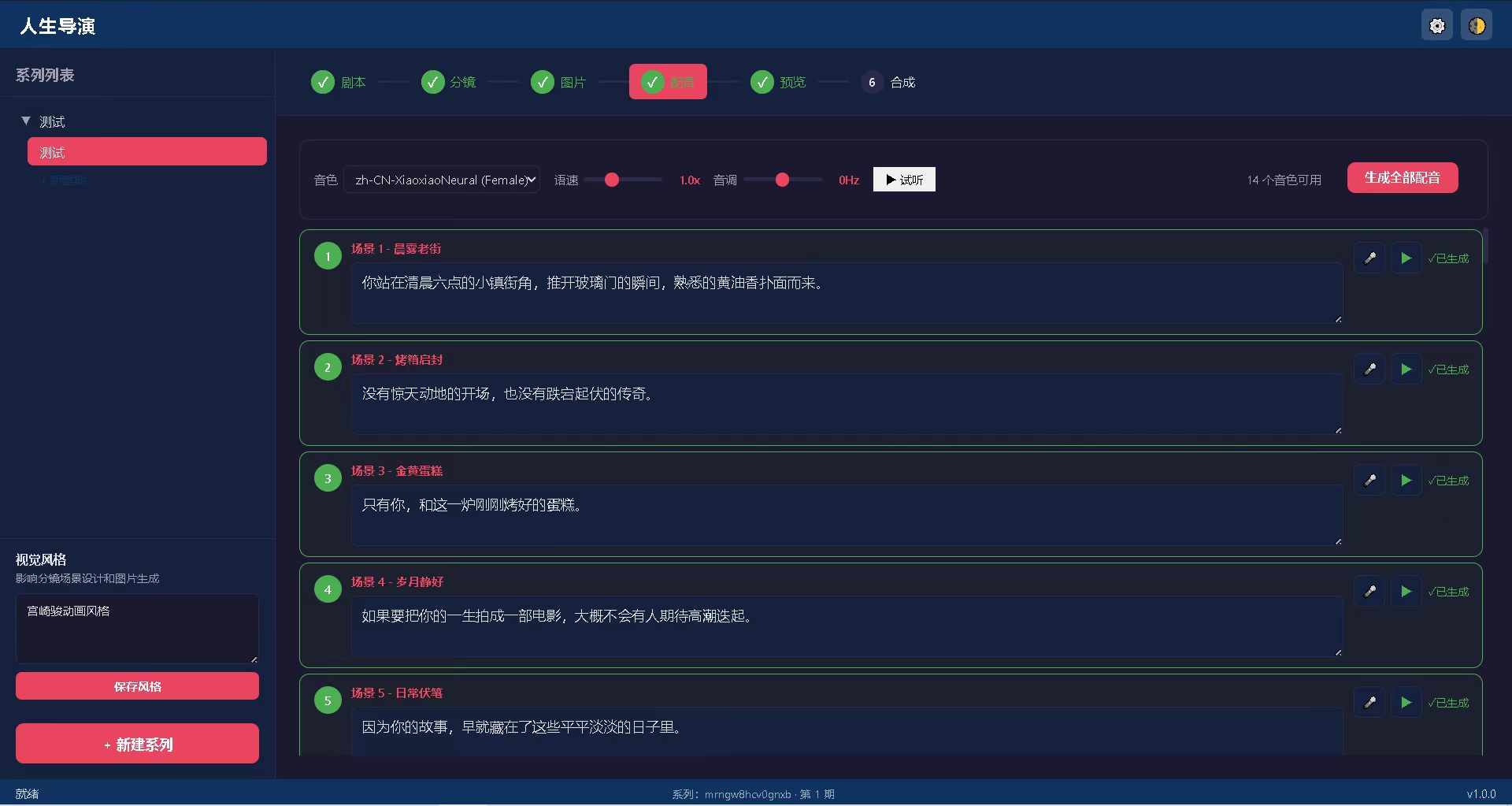Screen dimensions: 1512x806
Task: Toggle the light/dark theme icon
Action: [1477, 26]
